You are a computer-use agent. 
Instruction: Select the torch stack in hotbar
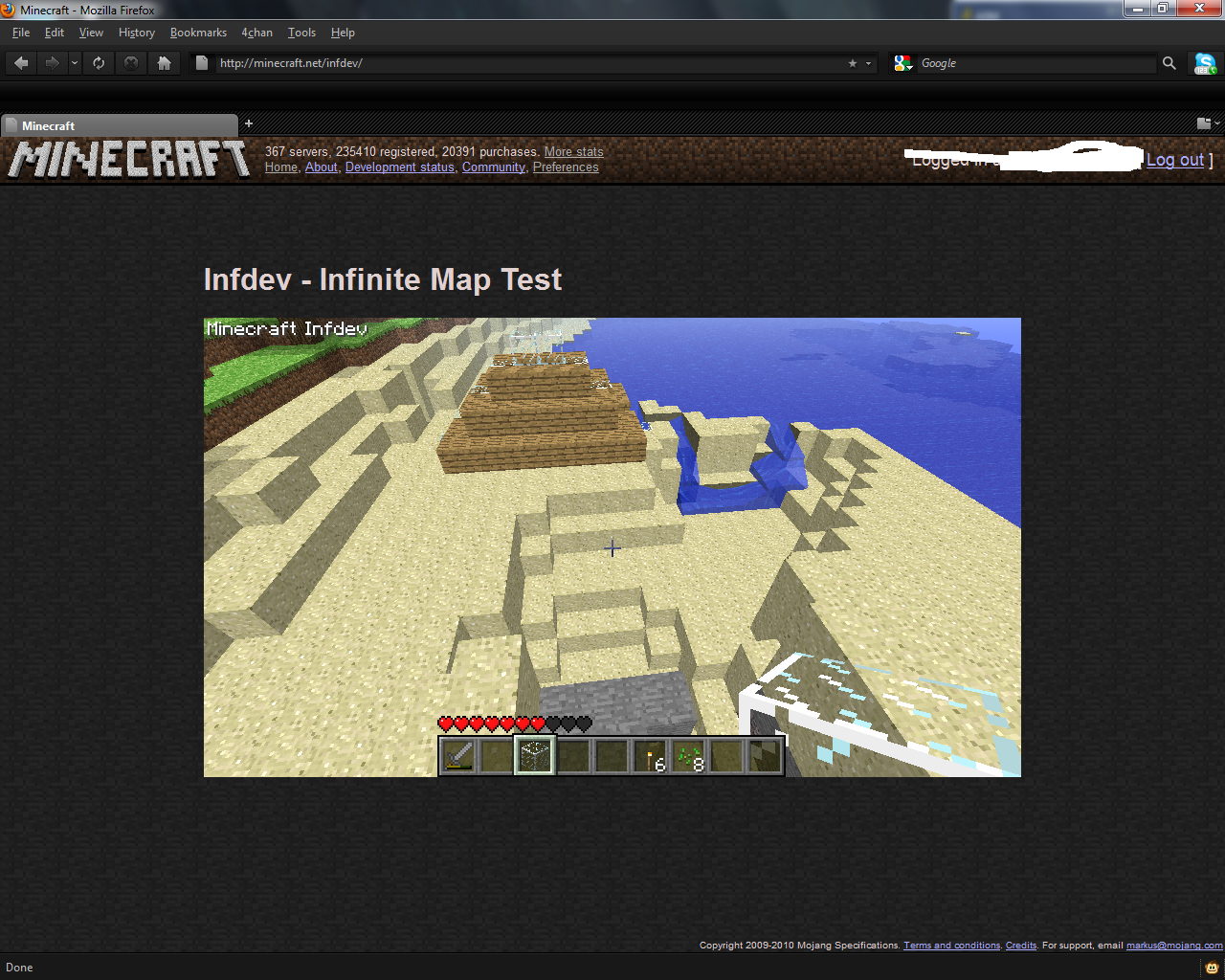coord(651,756)
